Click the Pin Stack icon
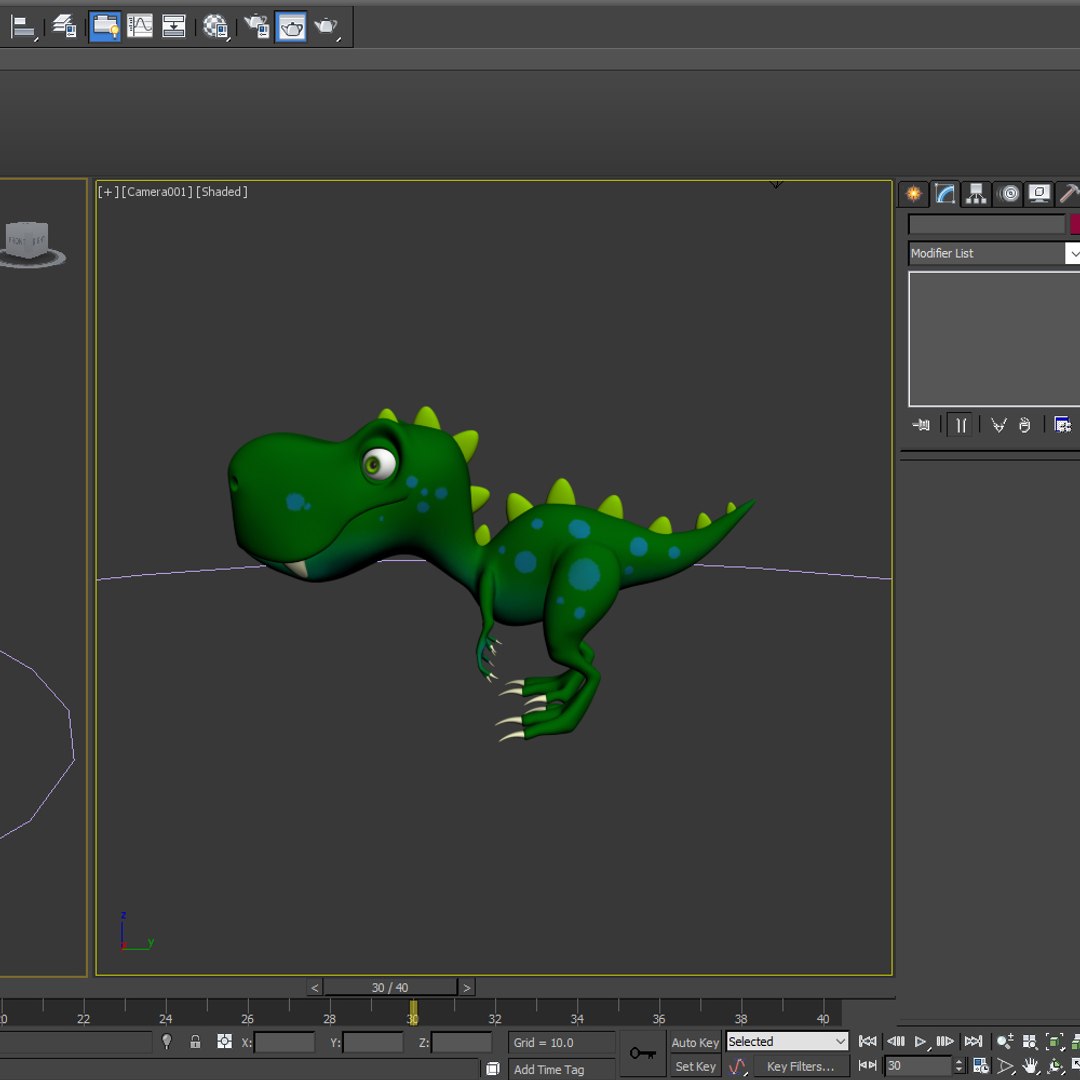This screenshot has width=1080, height=1080. point(921,425)
